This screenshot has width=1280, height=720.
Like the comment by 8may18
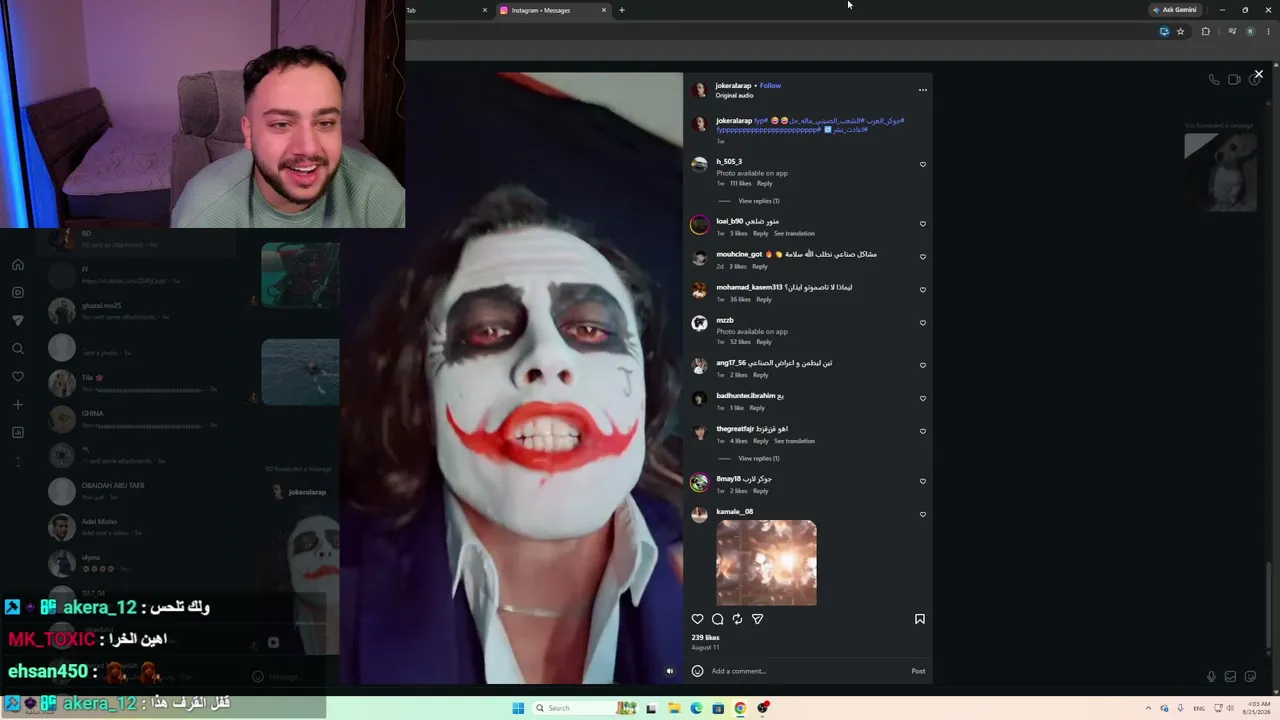click(x=923, y=481)
